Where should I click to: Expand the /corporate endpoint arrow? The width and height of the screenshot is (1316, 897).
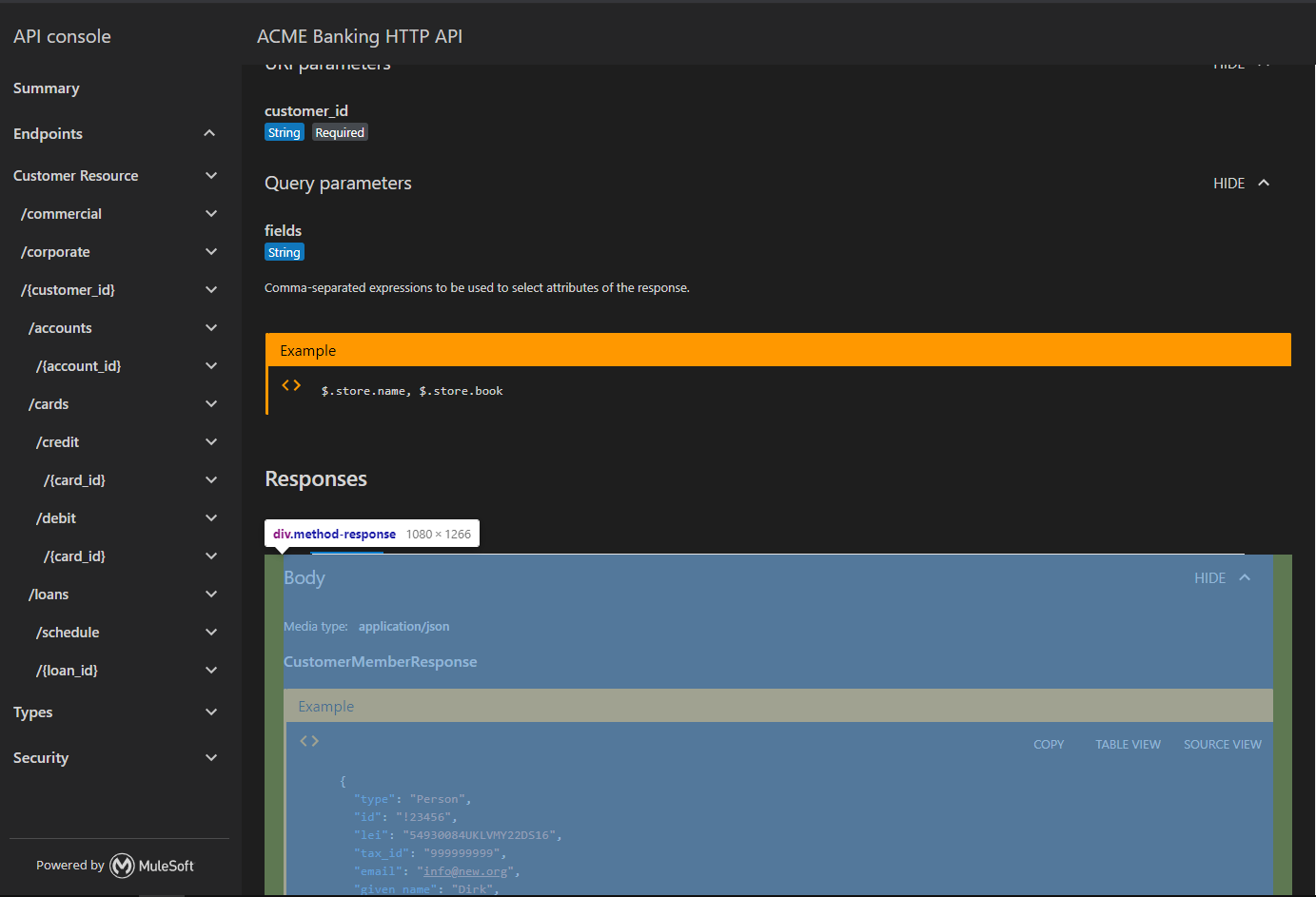click(x=211, y=252)
